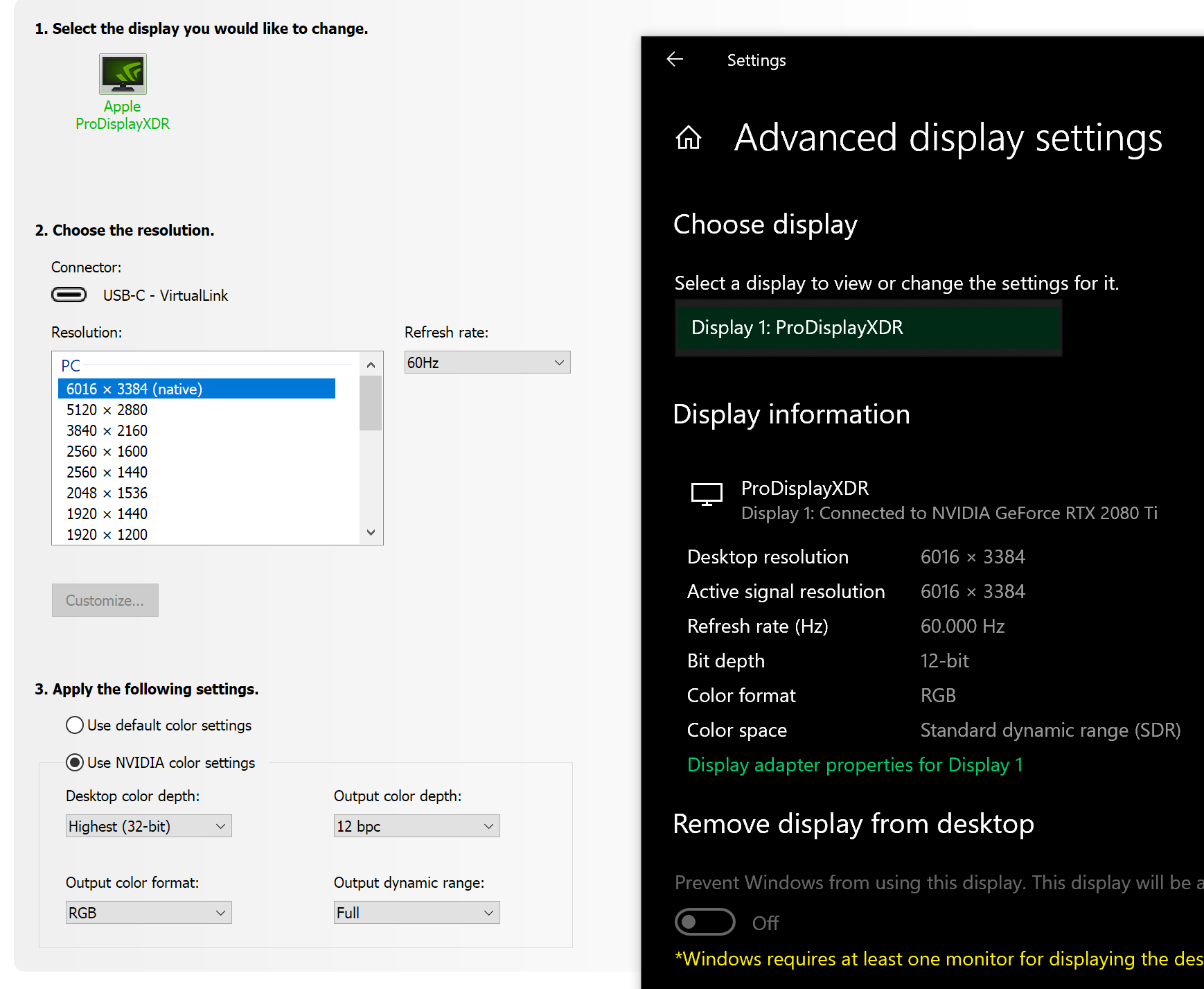Screen dimensions: 1204x989
Task: Click the Advanced display settings heading
Action: pos(948,137)
